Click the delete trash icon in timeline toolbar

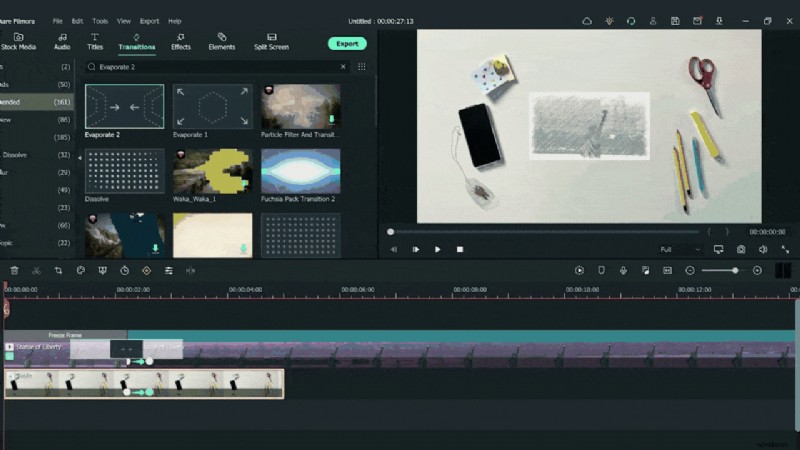click(x=14, y=270)
